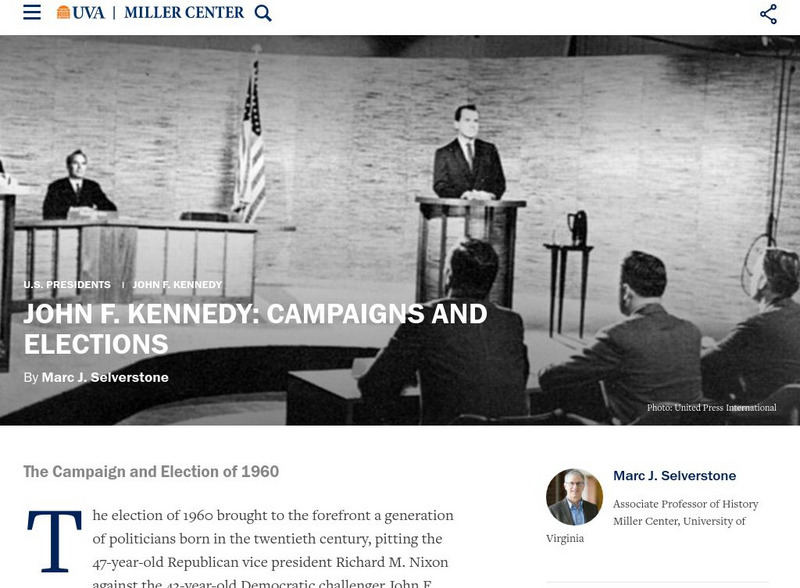The image size is (800, 588).
Task: Click the author portrait thumbnail
Action: [574, 497]
